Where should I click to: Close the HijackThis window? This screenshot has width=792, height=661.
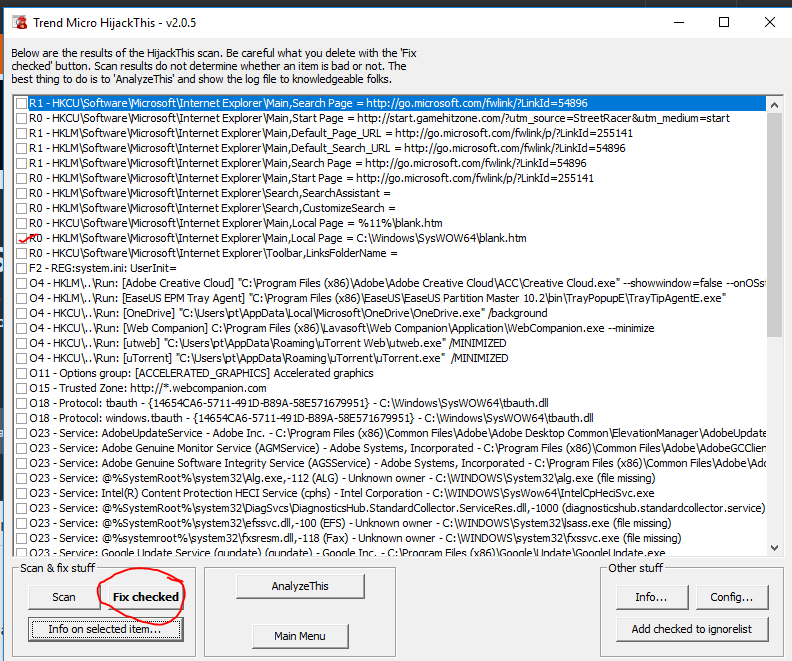point(770,22)
